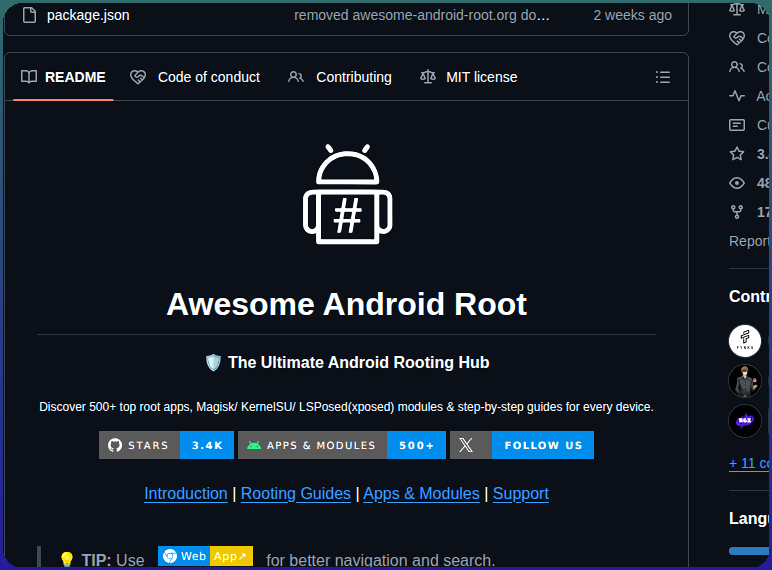Click the contributing people icon in sidebar
This screenshot has height=570, width=772.
(737, 66)
